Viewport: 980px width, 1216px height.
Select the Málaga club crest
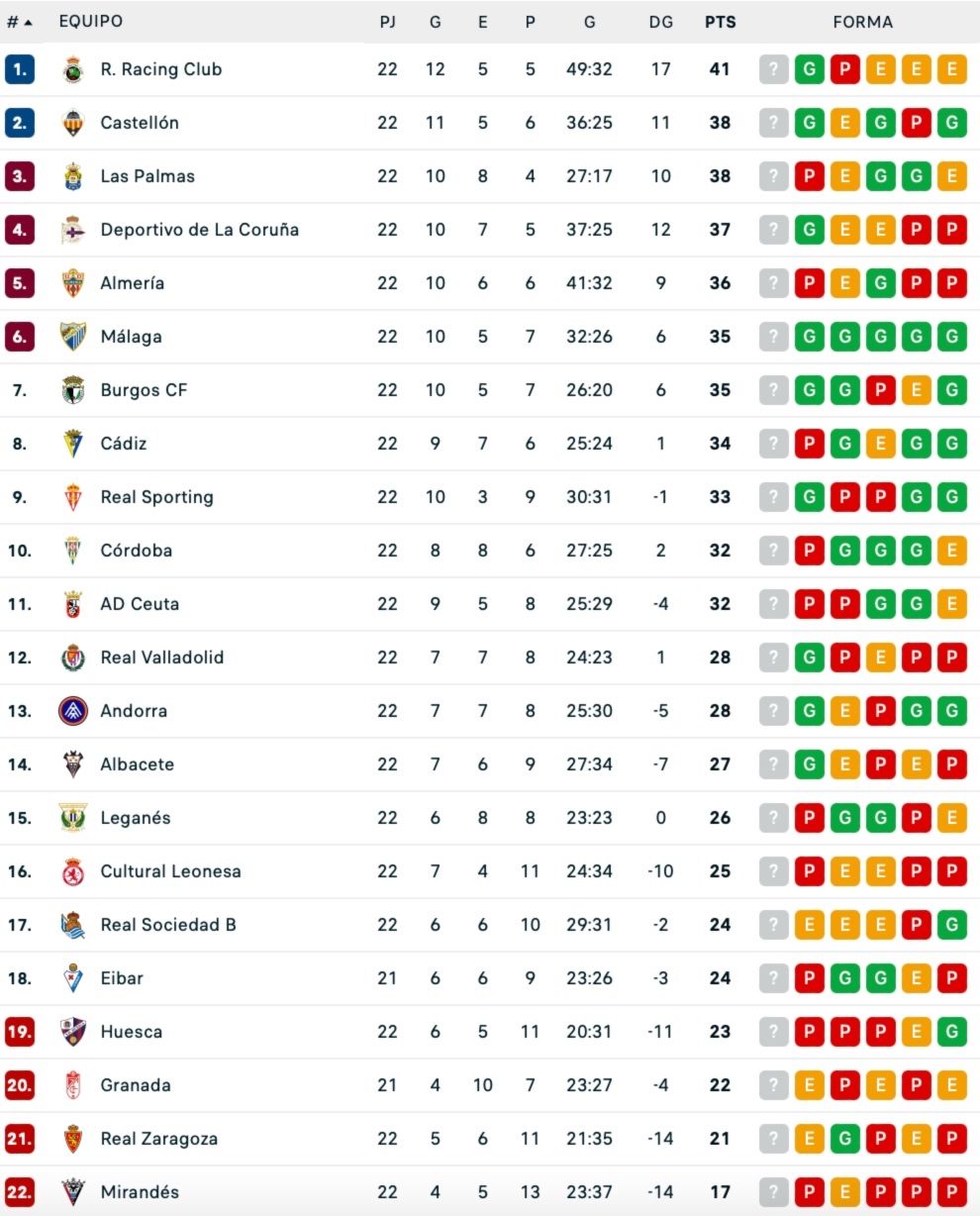[x=71, y=336]
